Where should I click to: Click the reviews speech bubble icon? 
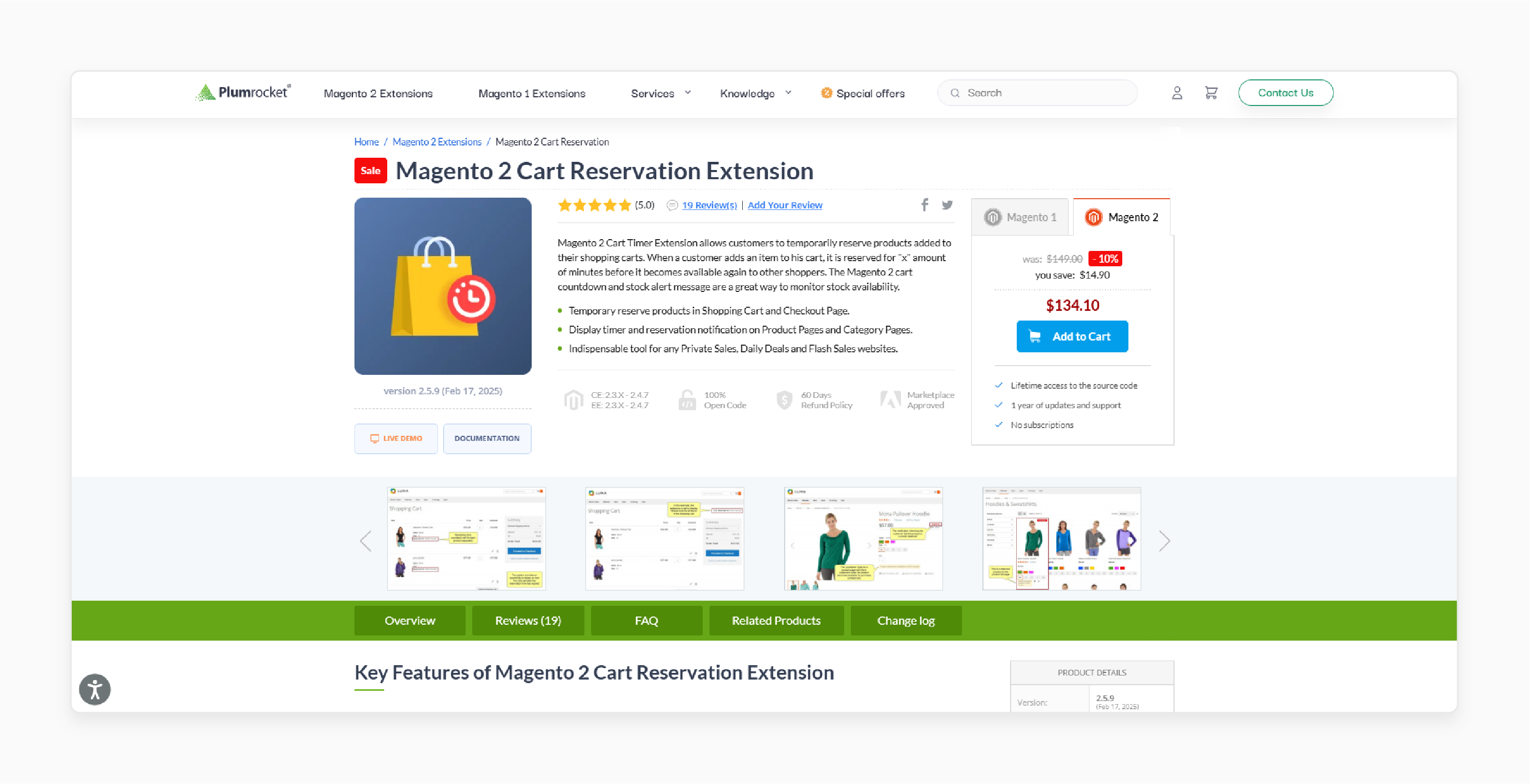[672, 205]
